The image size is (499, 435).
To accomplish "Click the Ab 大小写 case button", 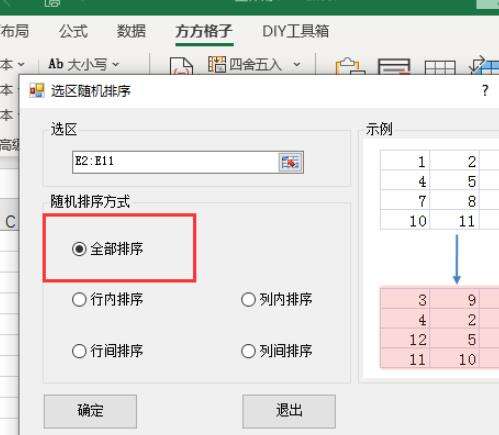I will (78, 64).
